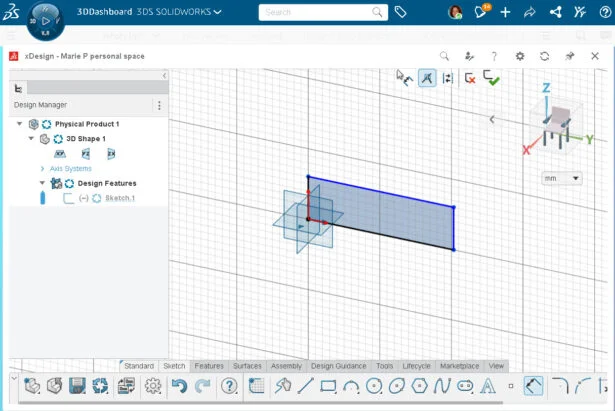Open Design Manager options menu
The height and width of the screenshot is (411, 615).
point(158,105)
